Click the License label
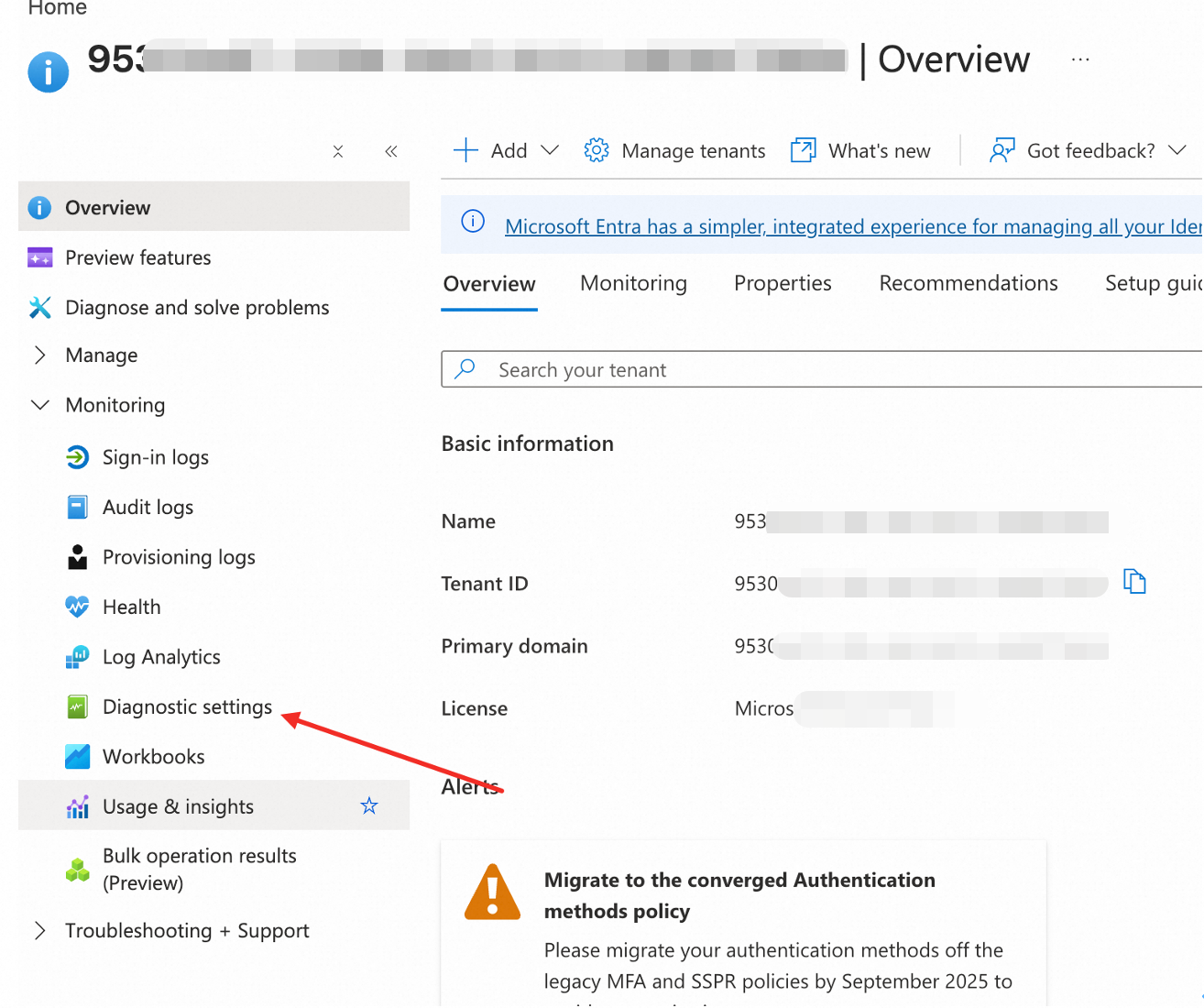The width and height of the screenshot is (1204, 1008). click(474, 708)
